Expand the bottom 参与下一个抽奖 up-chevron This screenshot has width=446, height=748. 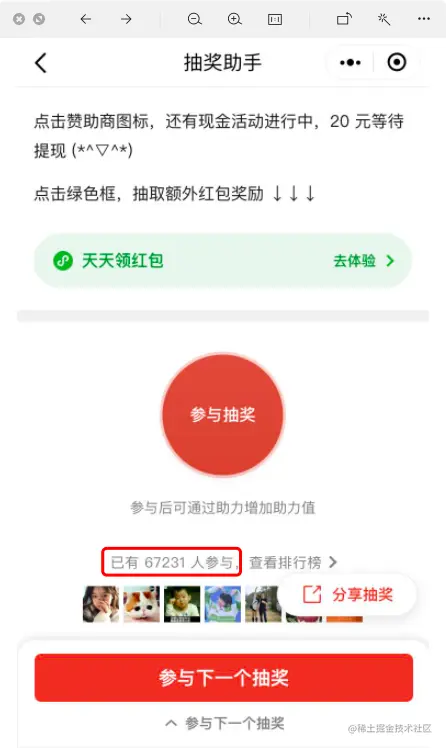click(171, 723)
